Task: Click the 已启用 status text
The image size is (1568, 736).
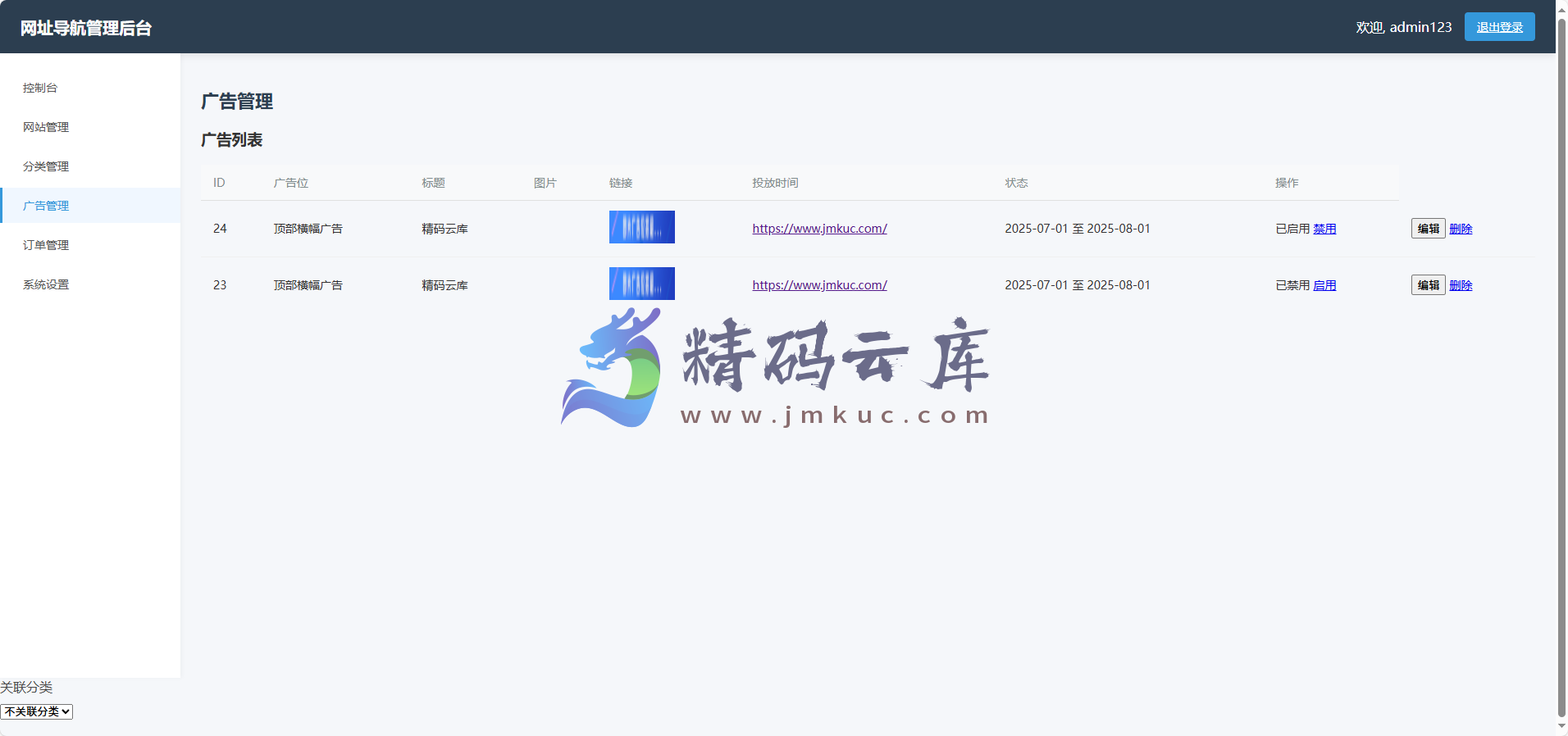Action: coord(1292,229)
